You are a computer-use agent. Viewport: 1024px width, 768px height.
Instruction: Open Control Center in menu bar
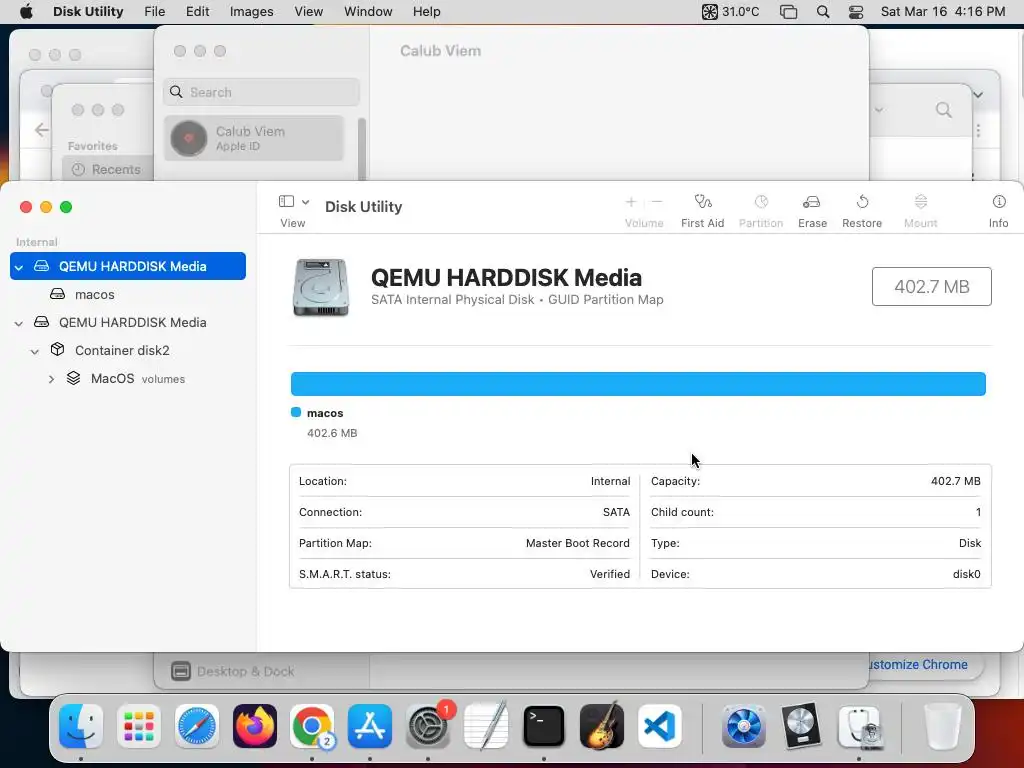pos(856,12)
